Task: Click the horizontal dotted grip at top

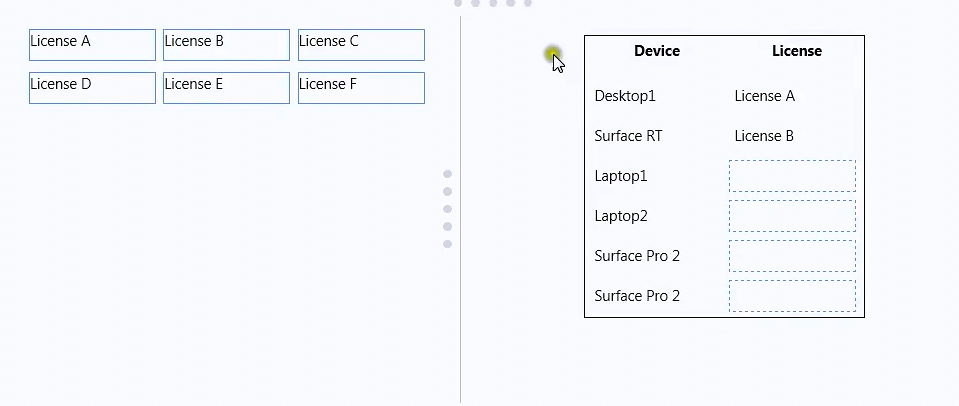Action: point(493,3)
